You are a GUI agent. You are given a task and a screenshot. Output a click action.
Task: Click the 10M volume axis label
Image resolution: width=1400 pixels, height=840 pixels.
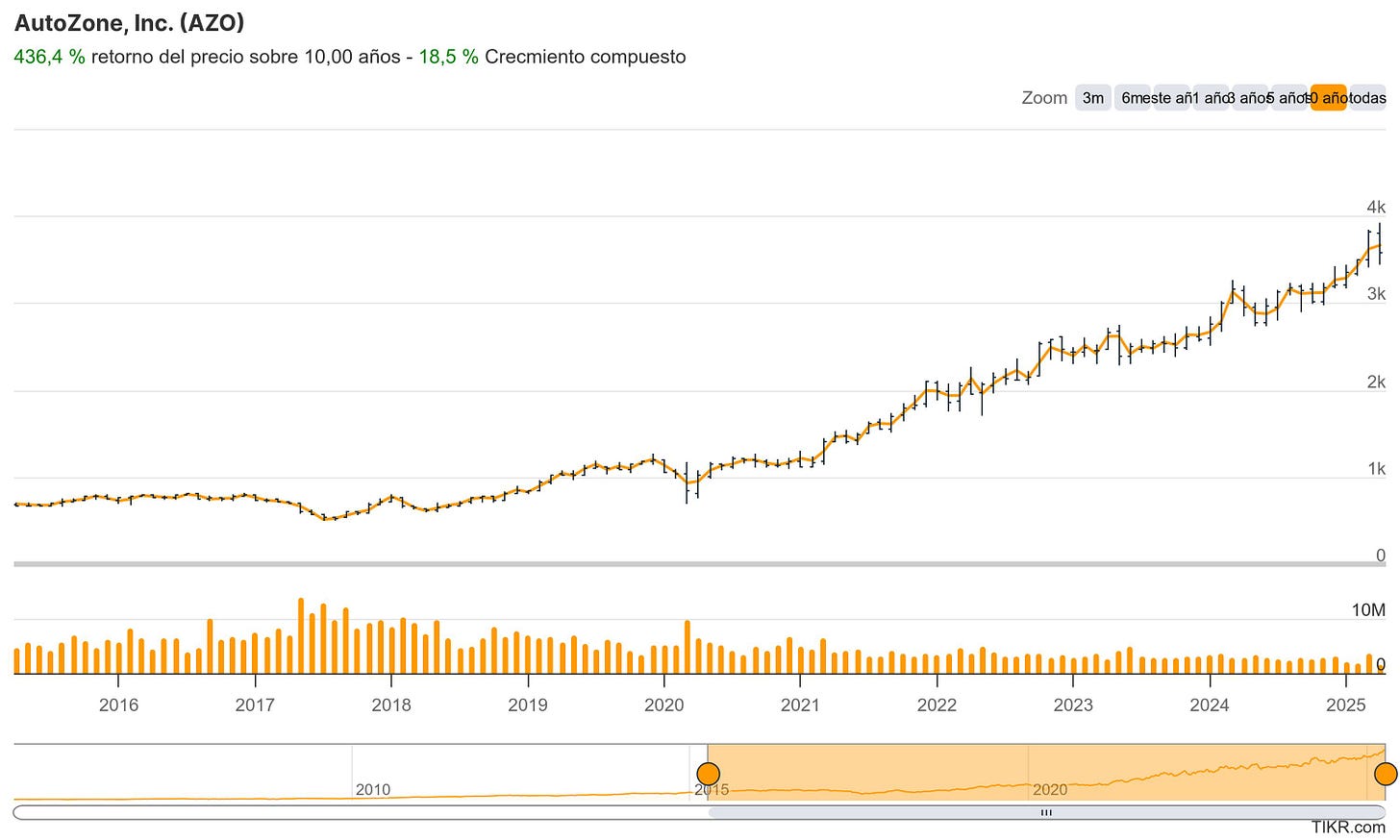[1368, 610]
